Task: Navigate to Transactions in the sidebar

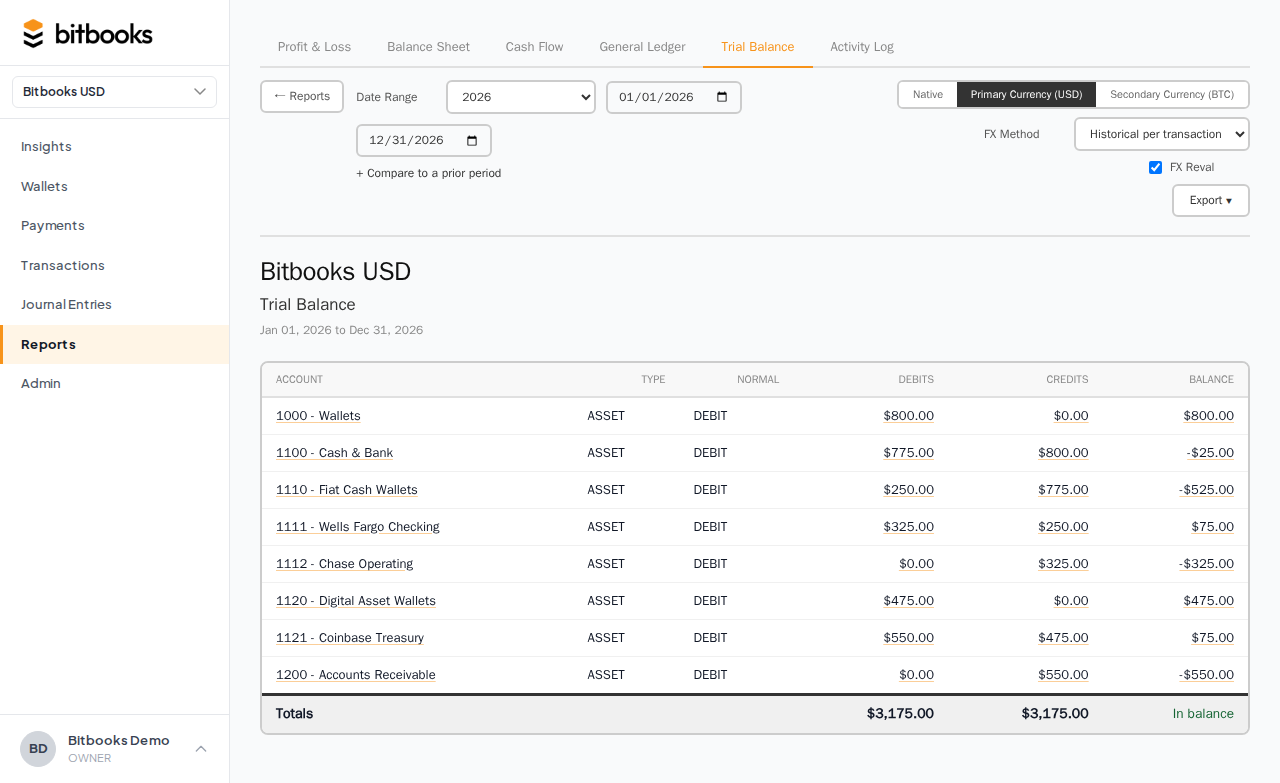Action: 115,265
